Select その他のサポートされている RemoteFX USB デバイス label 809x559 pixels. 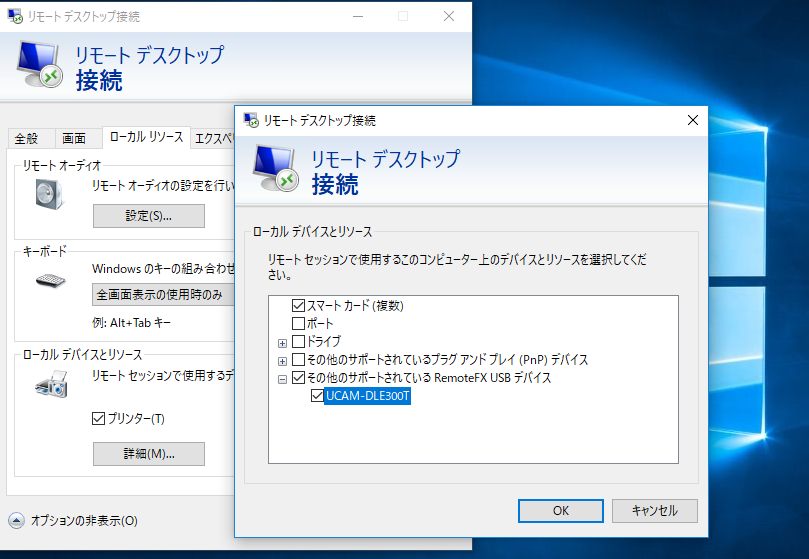click(429, 378)
